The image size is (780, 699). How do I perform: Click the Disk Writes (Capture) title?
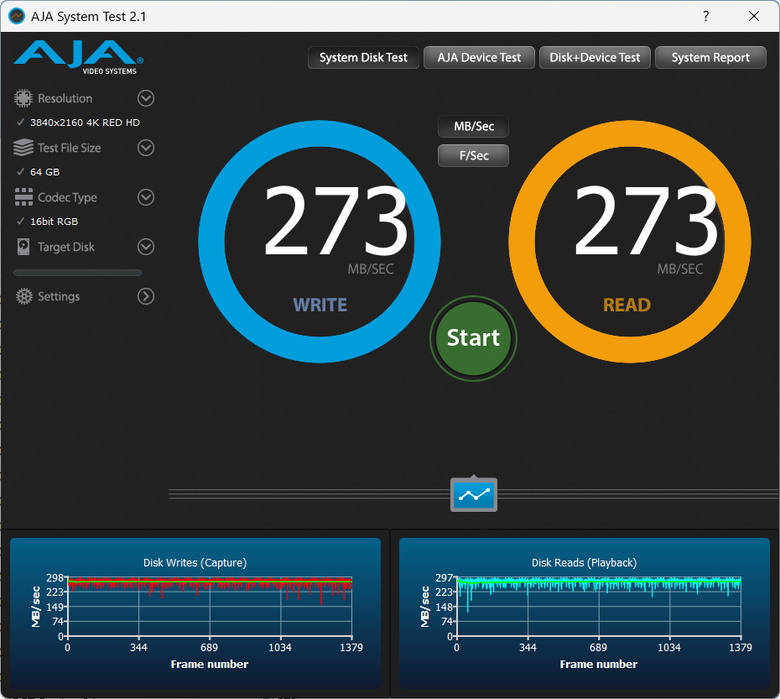(195, 563)
